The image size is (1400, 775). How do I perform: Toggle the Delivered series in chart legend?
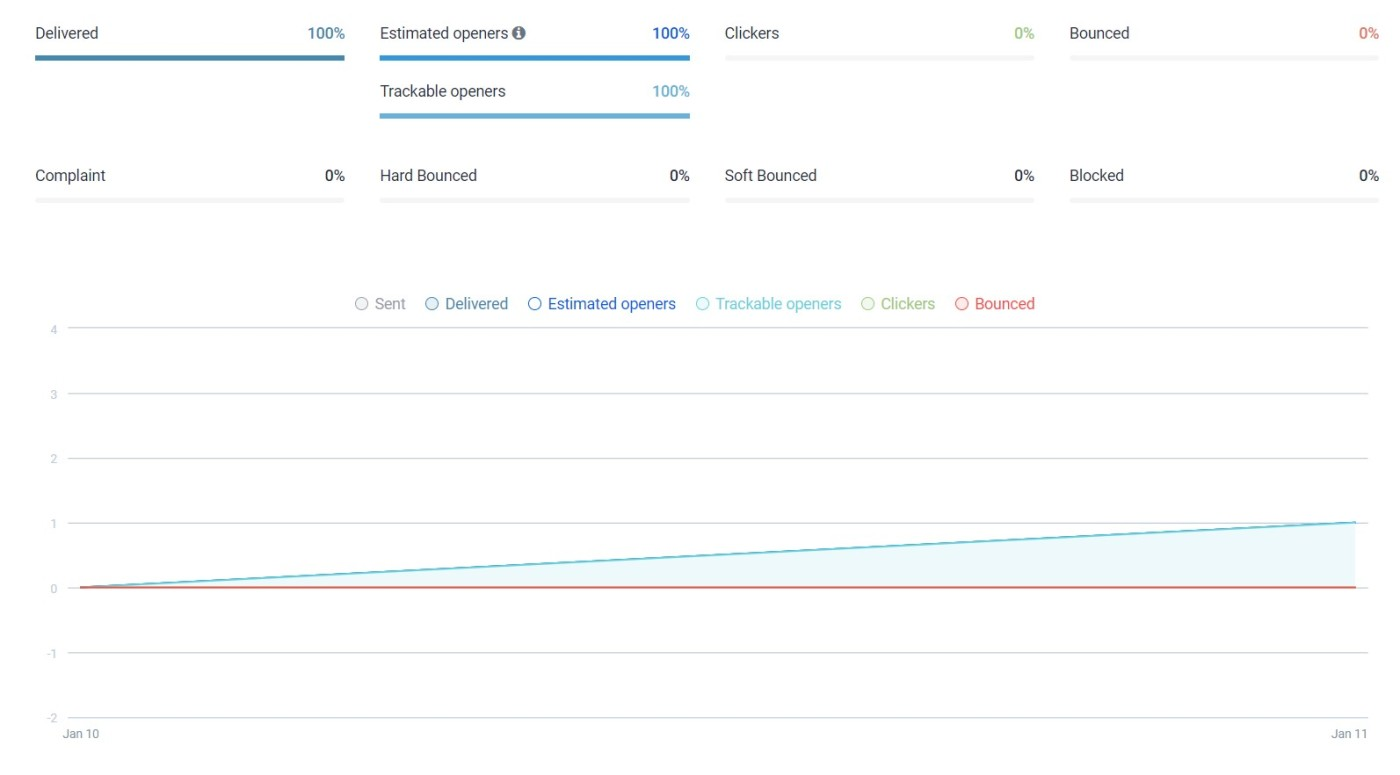pyautogui.click(x=466, y=304)
